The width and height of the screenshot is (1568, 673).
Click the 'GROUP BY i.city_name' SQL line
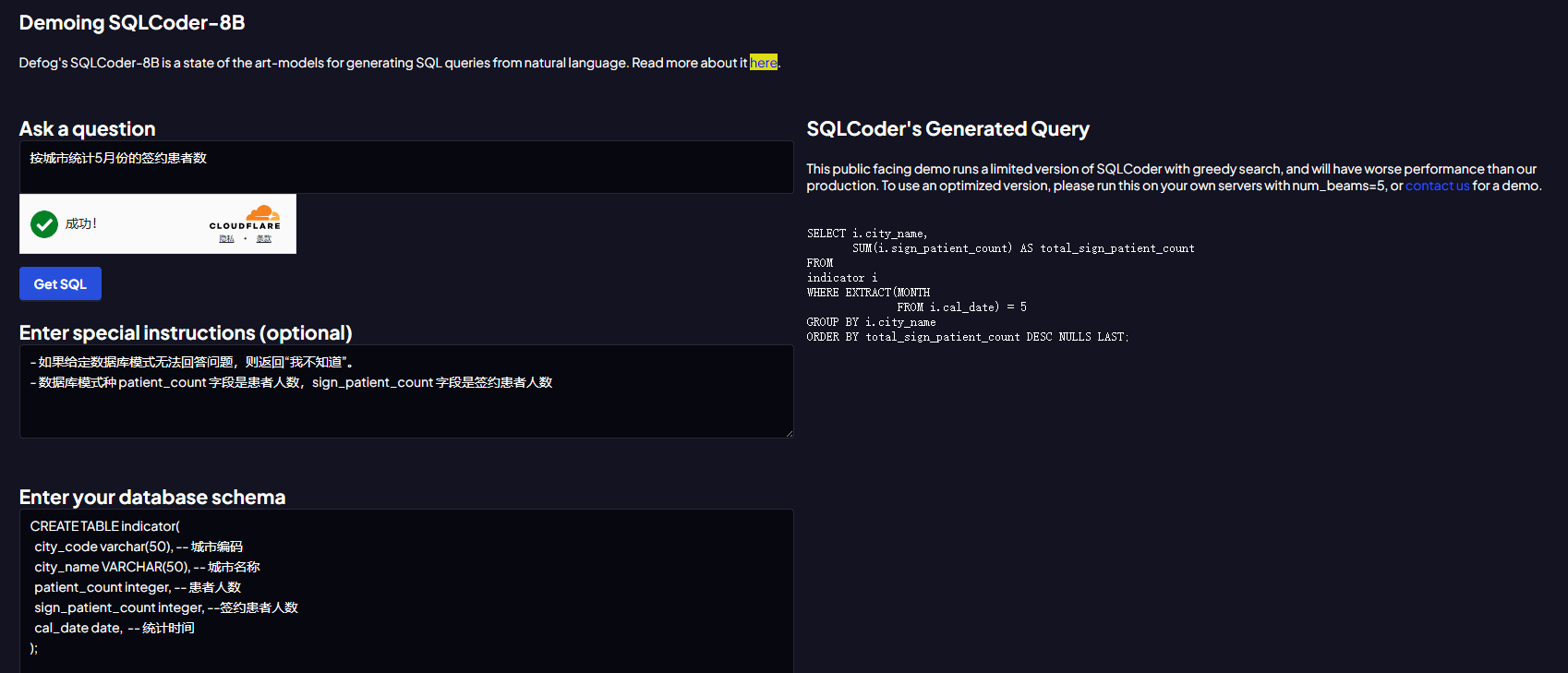(x=871, y=322)
